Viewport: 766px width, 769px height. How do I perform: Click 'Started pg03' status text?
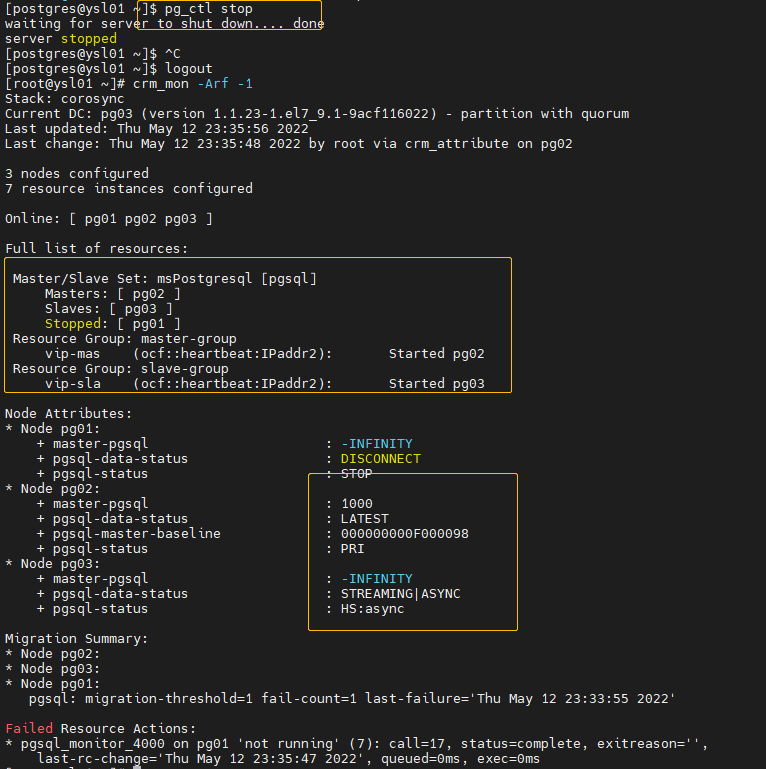tap(436, 384)
